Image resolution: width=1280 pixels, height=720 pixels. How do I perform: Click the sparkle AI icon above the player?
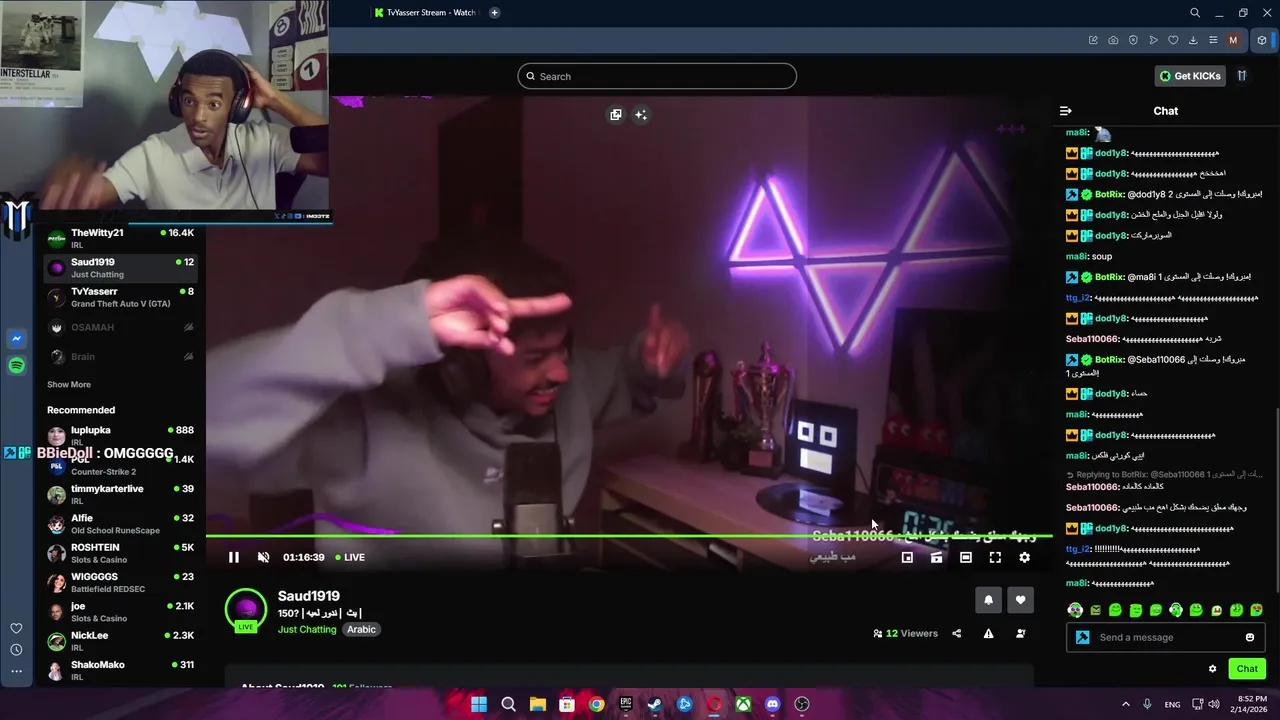coord(641,115)
